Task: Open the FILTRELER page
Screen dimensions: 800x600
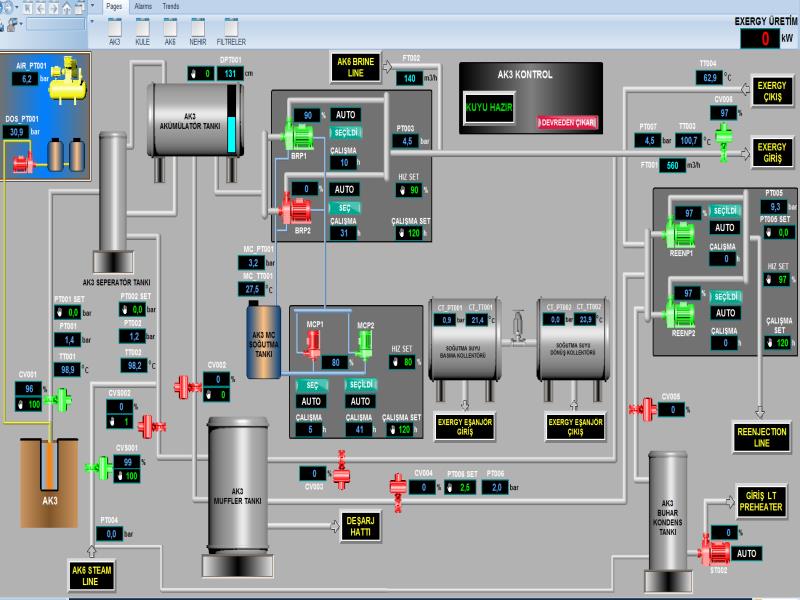Action: (231, 32)
